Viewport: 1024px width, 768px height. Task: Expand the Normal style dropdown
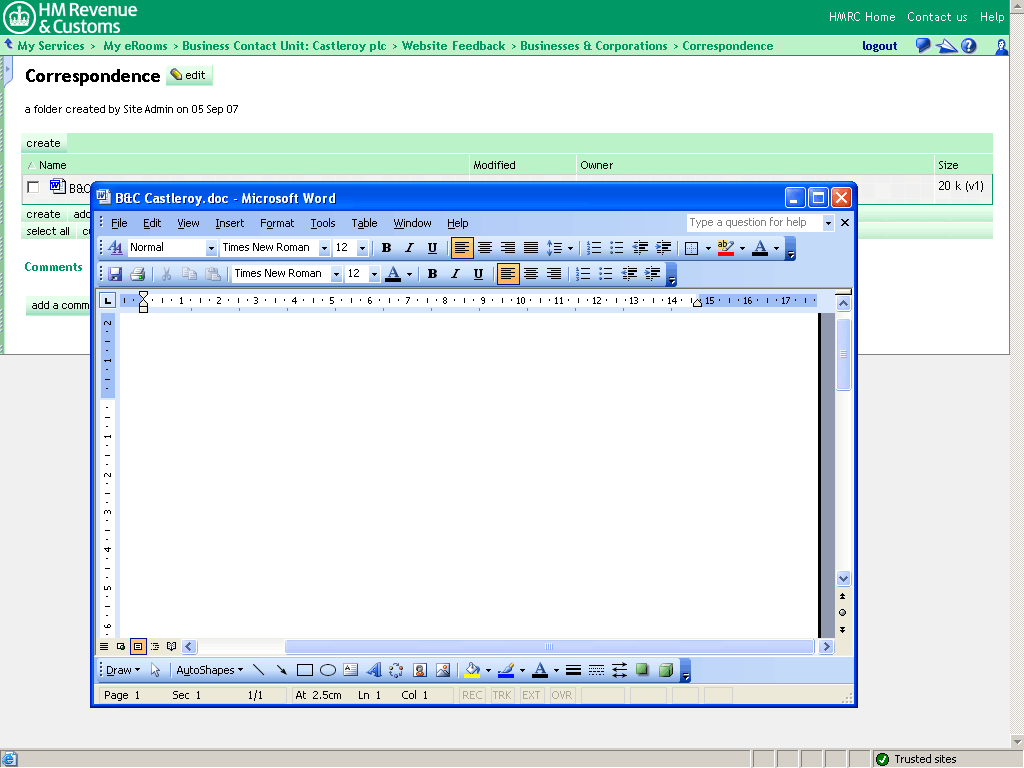(210, 247)
